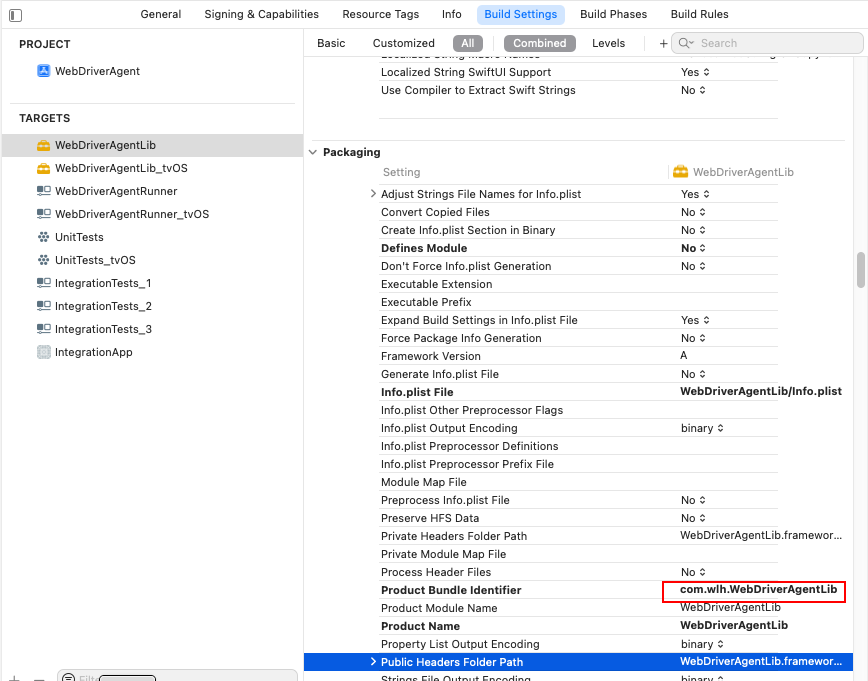The height and width of the screenshot is (681, 868).
Task: Click the IntegrationTests_2 target icon
Action: tap(43, 306)
